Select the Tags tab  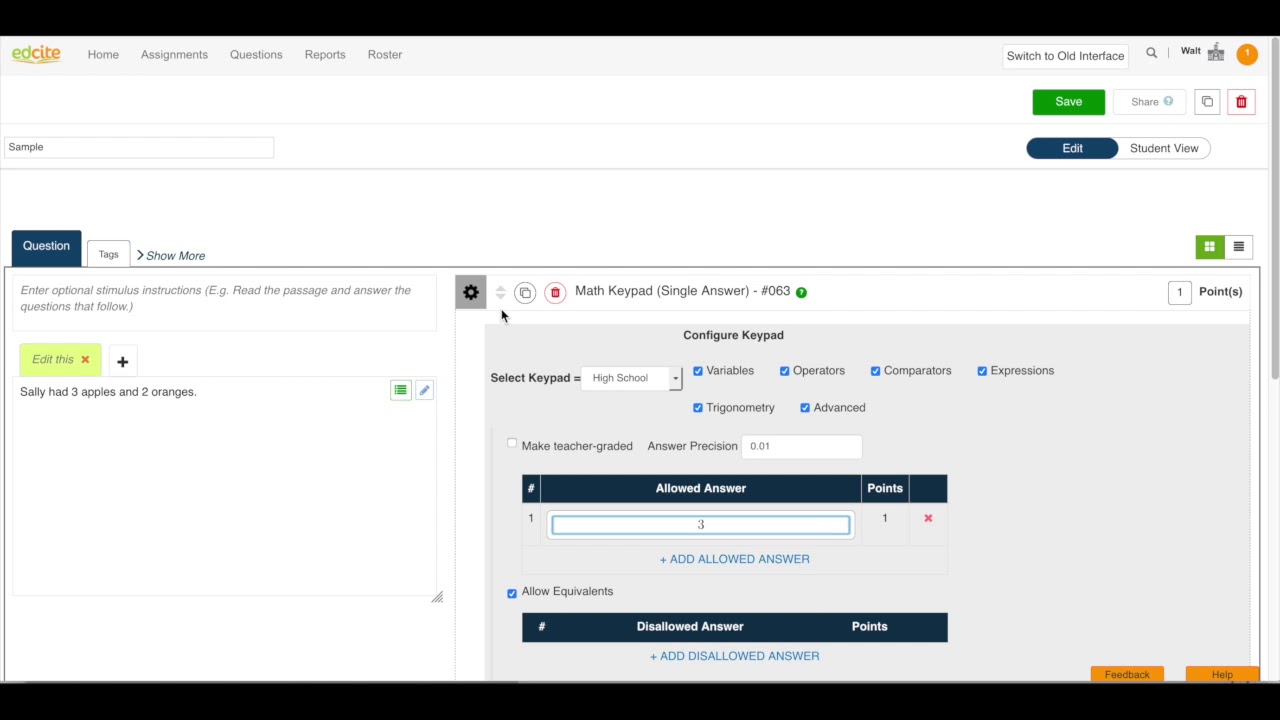point(108,254)
